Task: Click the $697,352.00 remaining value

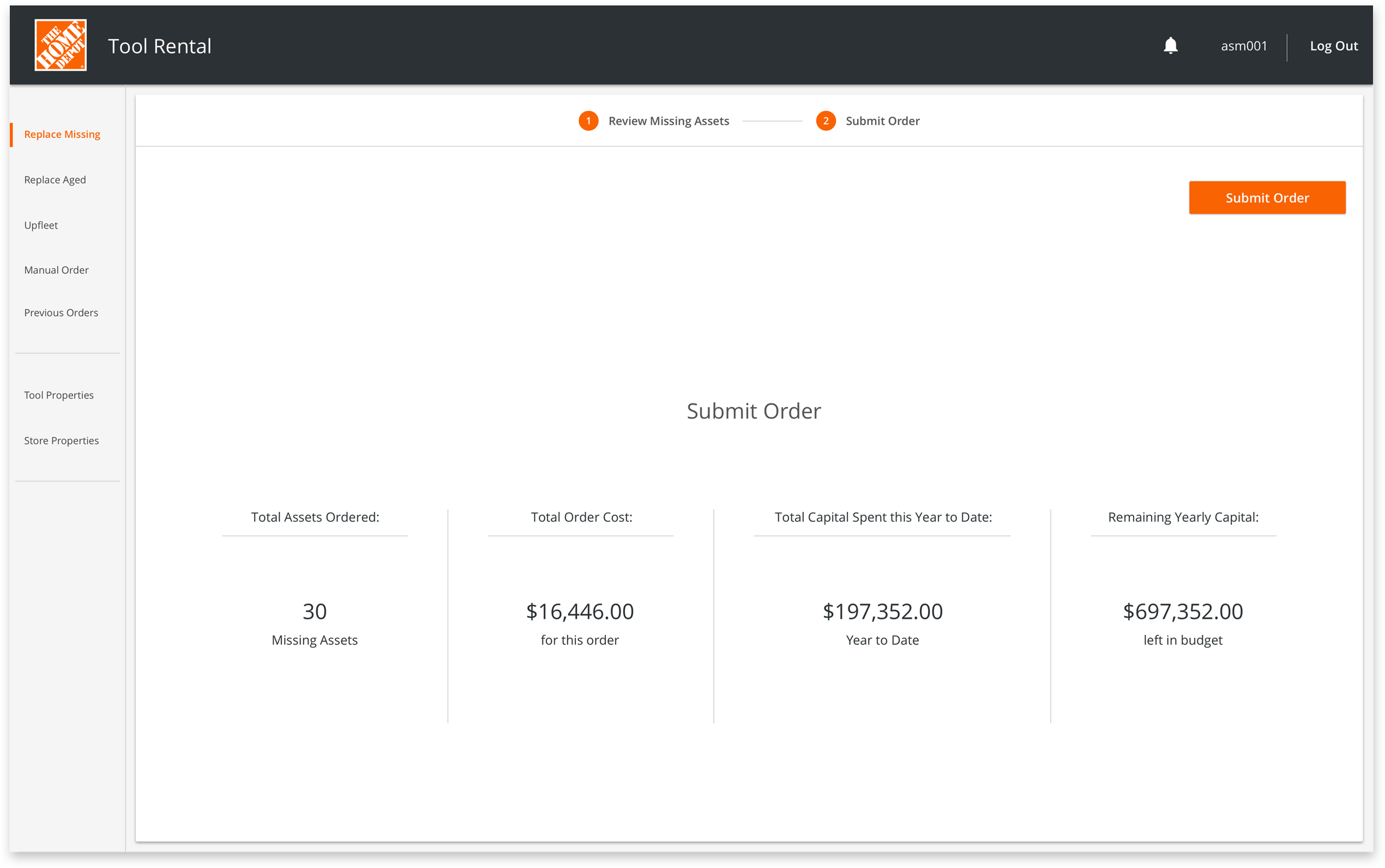Action: pos(1183,611)
